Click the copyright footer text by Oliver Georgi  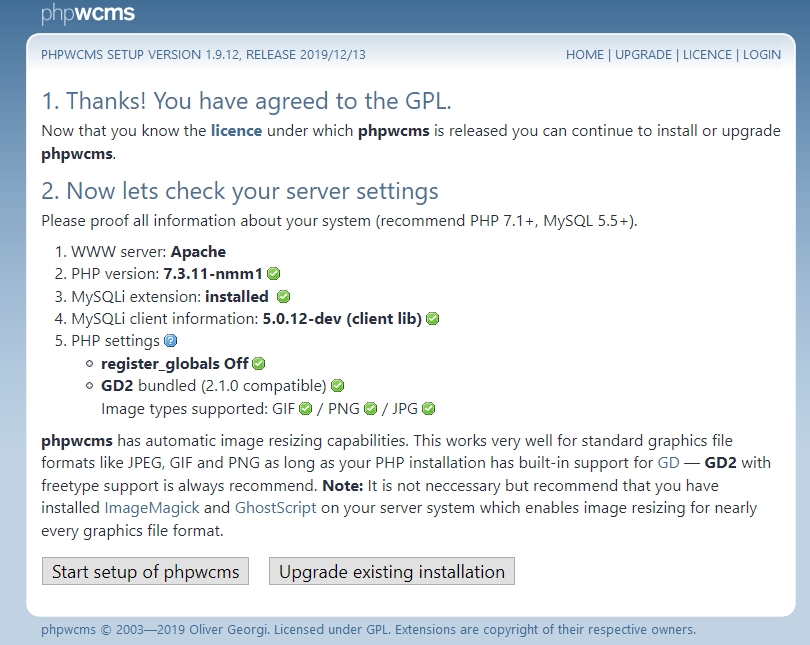pyautogui.click(x=368, y=630)
